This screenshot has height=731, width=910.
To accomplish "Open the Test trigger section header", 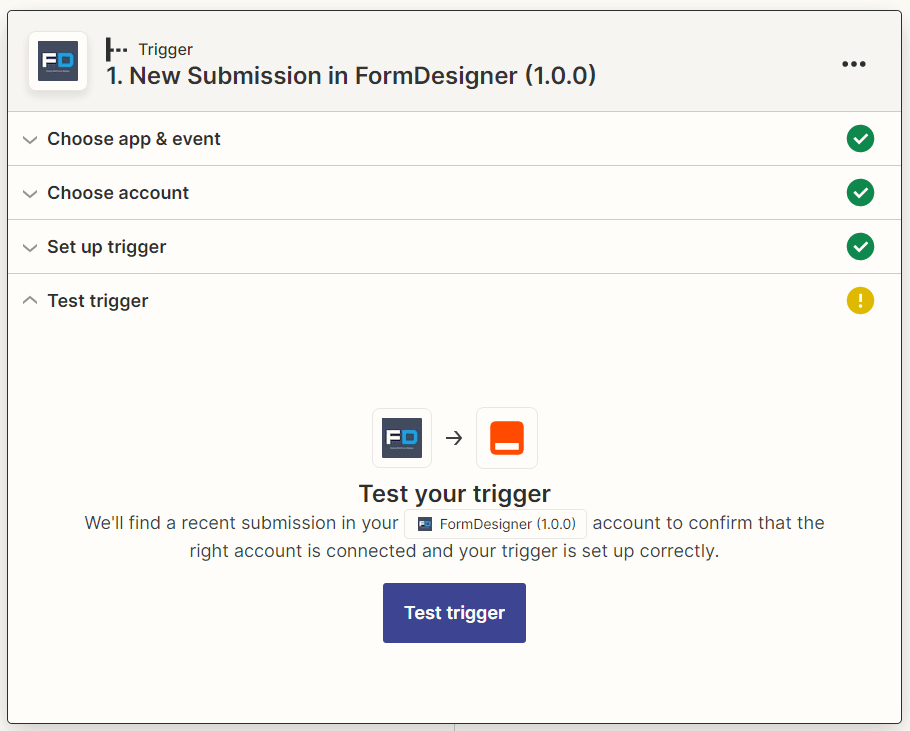I will point(97,300).
